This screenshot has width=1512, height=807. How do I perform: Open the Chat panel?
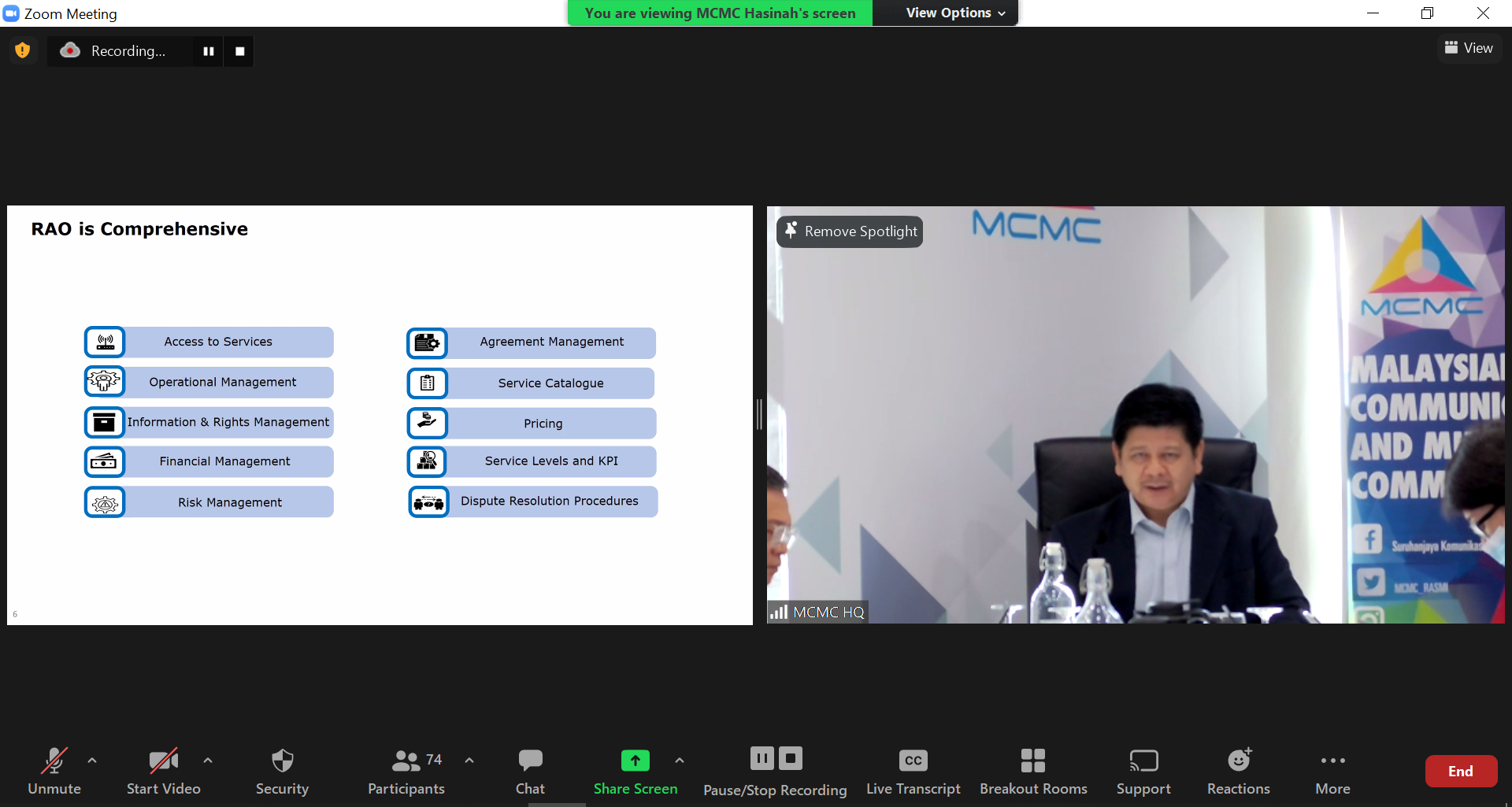[x=530, y=771]
